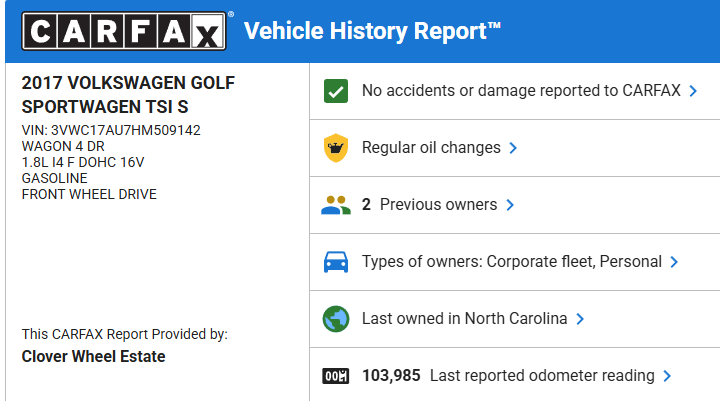Screen dimensions: 720x401
Task: Expand the types of owners chevron
Action: click(x=674, y=262)
